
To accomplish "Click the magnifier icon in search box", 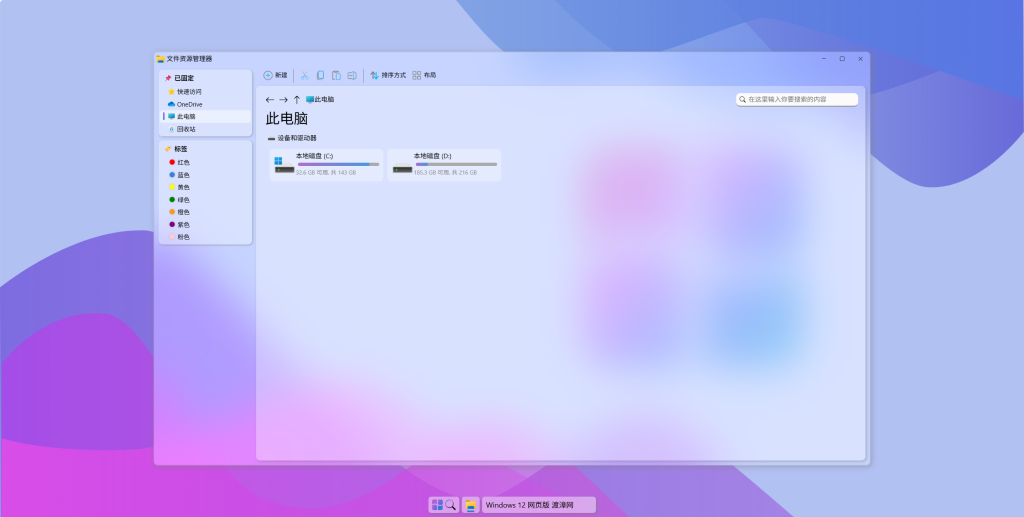I will 743,99.
